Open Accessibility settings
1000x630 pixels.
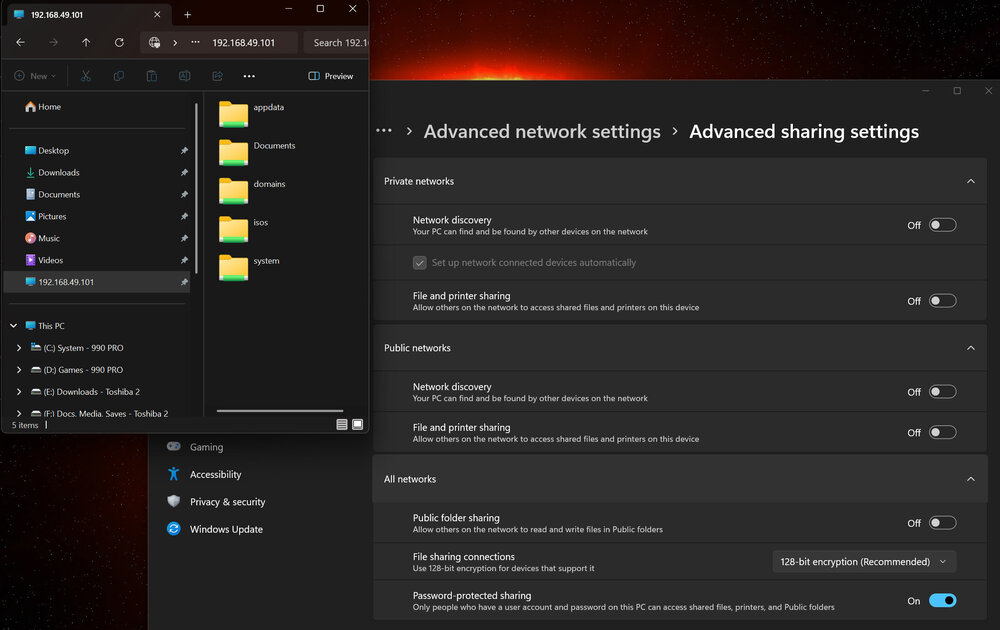tap(216, 474)
